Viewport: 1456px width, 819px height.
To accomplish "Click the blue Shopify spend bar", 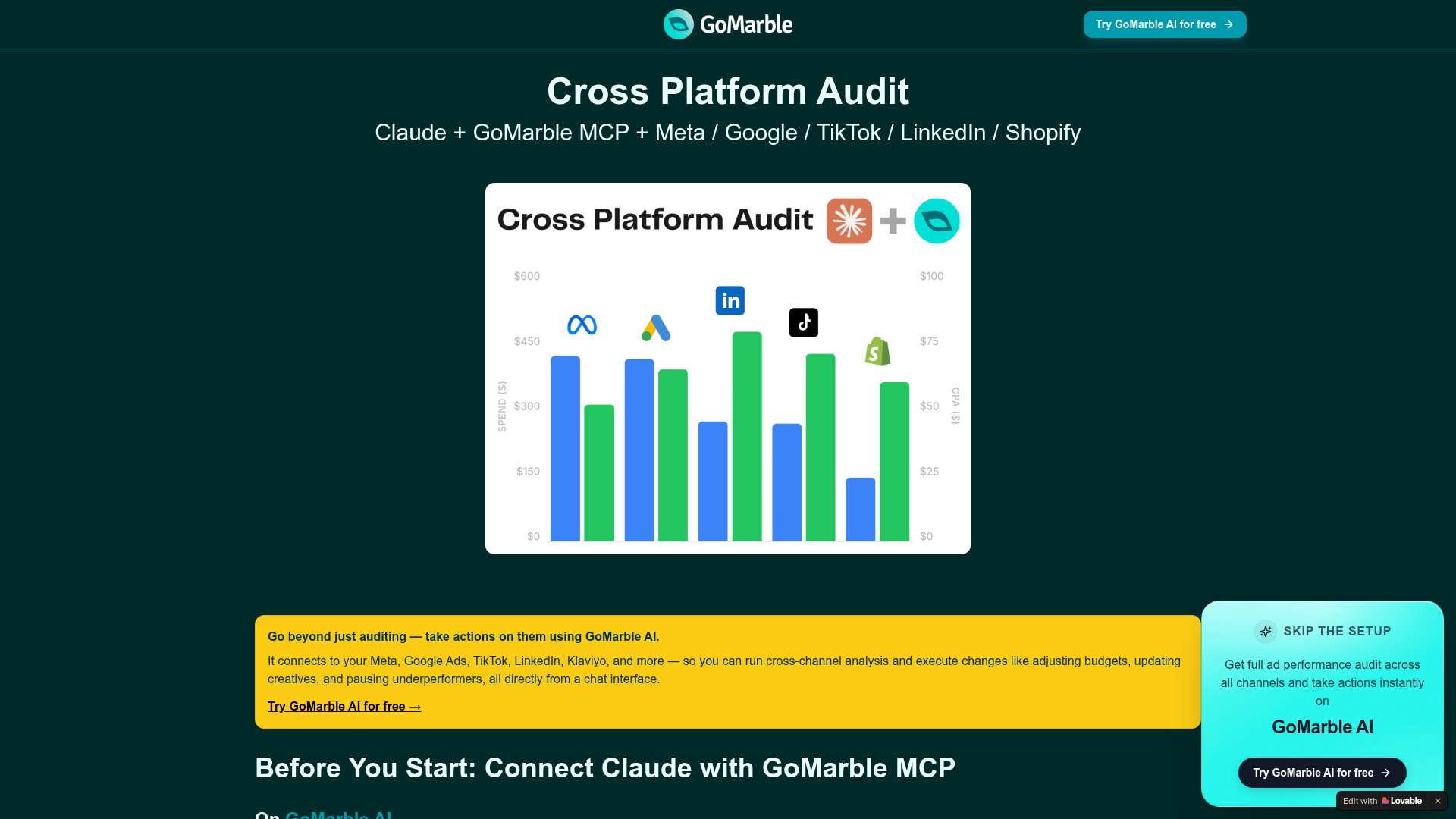I will point(860,509).
